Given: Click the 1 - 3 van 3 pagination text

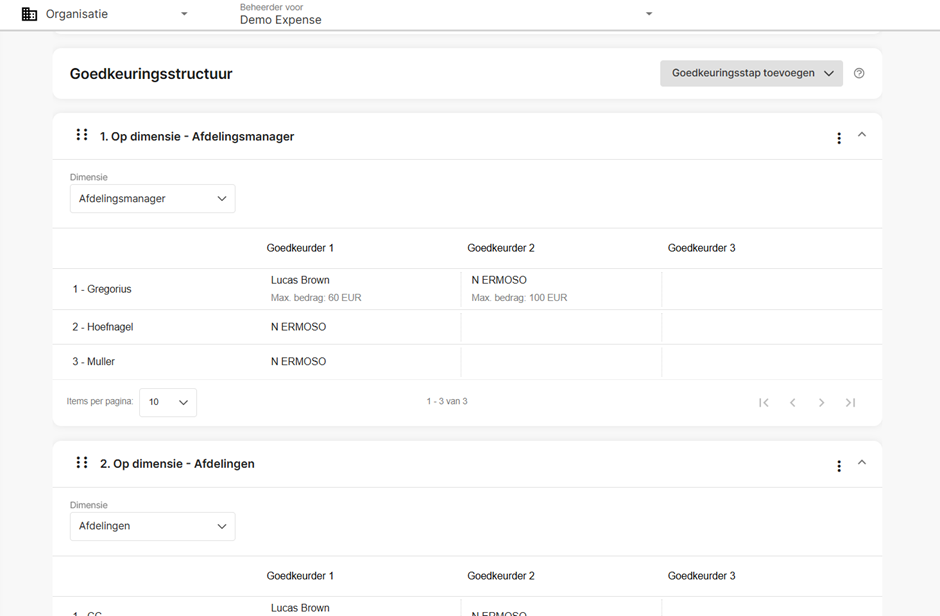Looking at the screenshot, I should click(x=447, y=401).
